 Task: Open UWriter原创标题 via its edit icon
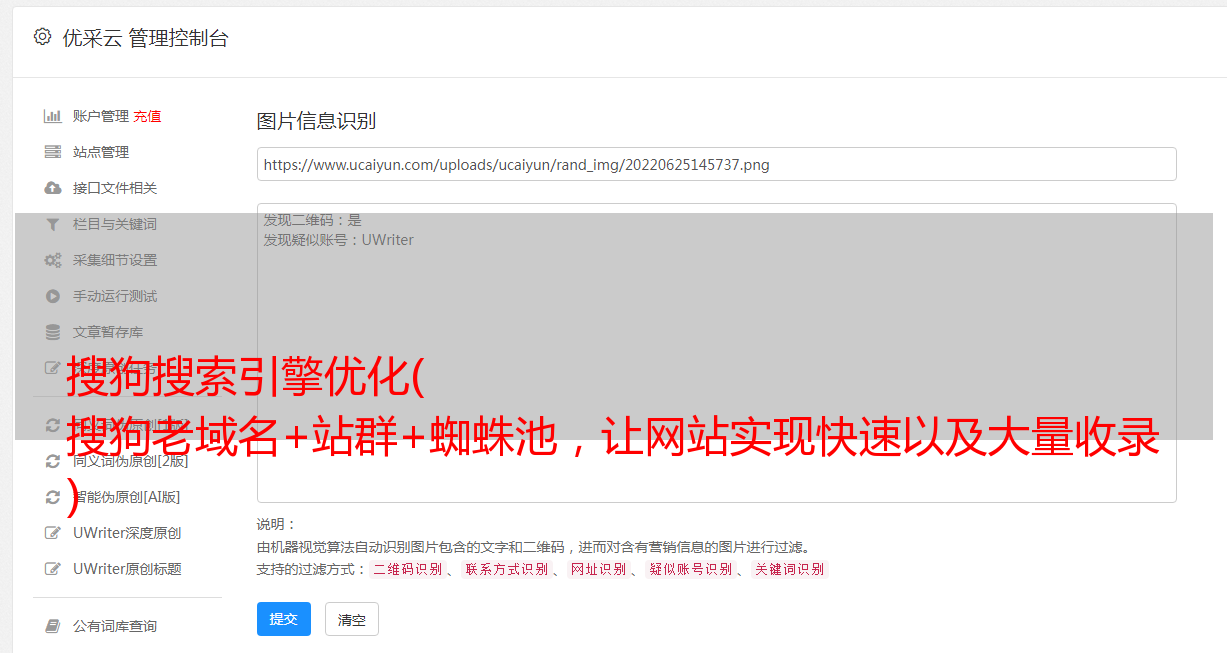pyautogui.click(x=53, y=569)
